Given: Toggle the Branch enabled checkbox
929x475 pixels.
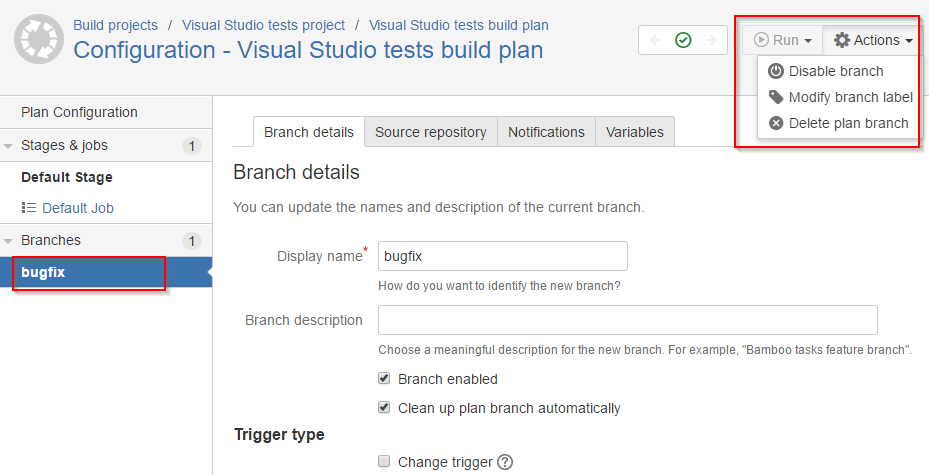Looking at the screenshot, I should (385, 378).
